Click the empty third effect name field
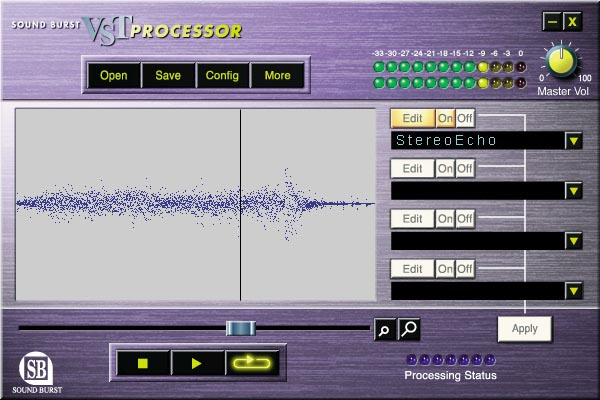Screen dimensions: 600x400 pyautogui.click(x=478, y=241)
